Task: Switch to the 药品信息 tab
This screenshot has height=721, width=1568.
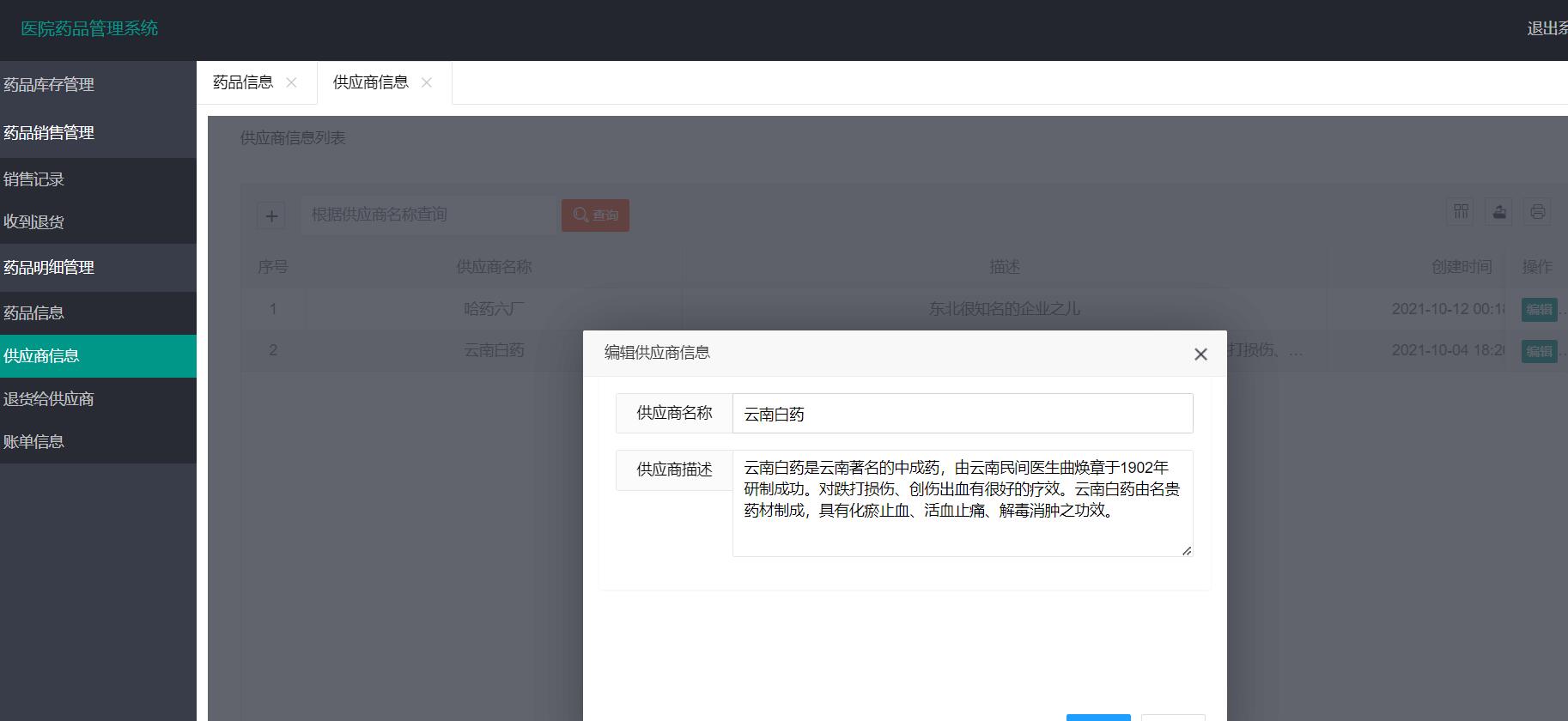Action: click(243, 82)
